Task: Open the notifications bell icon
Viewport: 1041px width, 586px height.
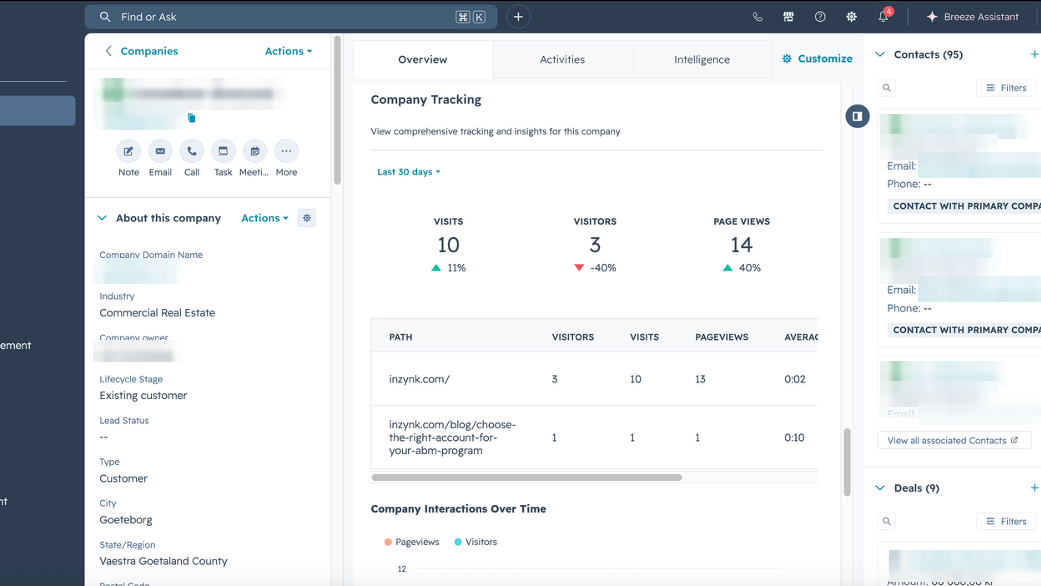Action: pos(883,17)
